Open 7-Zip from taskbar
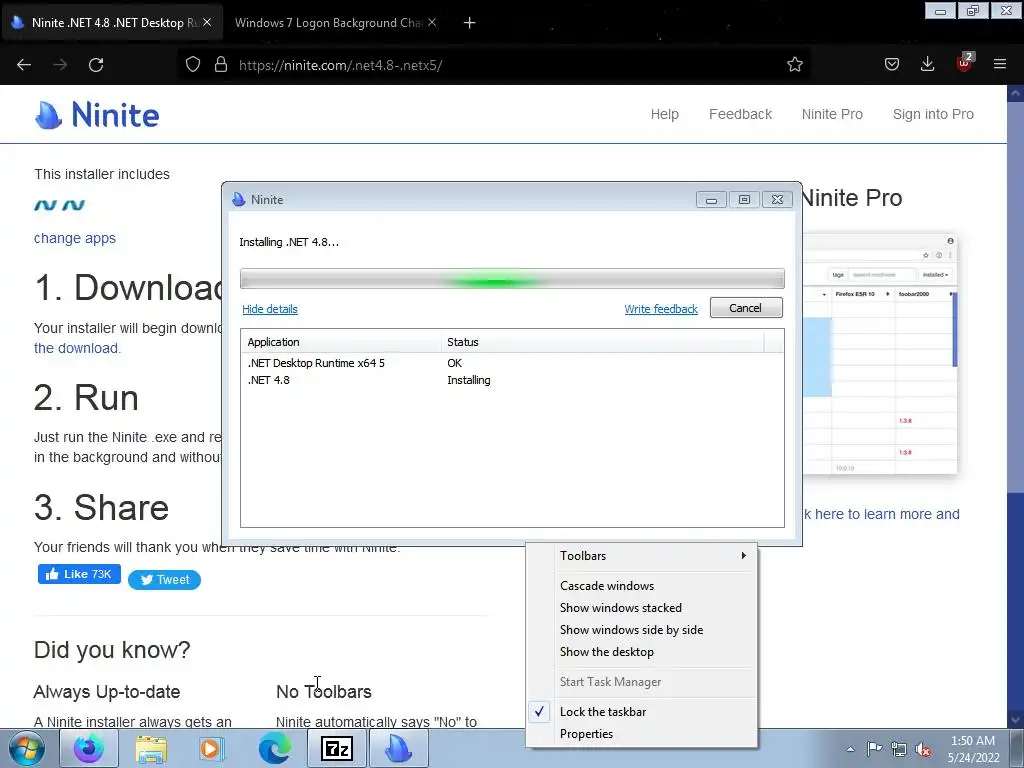Viewport: 1024px width, 768px height. [337, 748]
